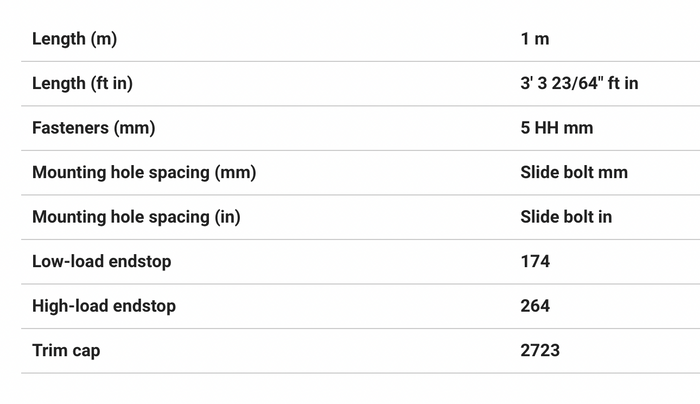
Task: Click the Trim cap label
Action: click(x=66, y=351)
